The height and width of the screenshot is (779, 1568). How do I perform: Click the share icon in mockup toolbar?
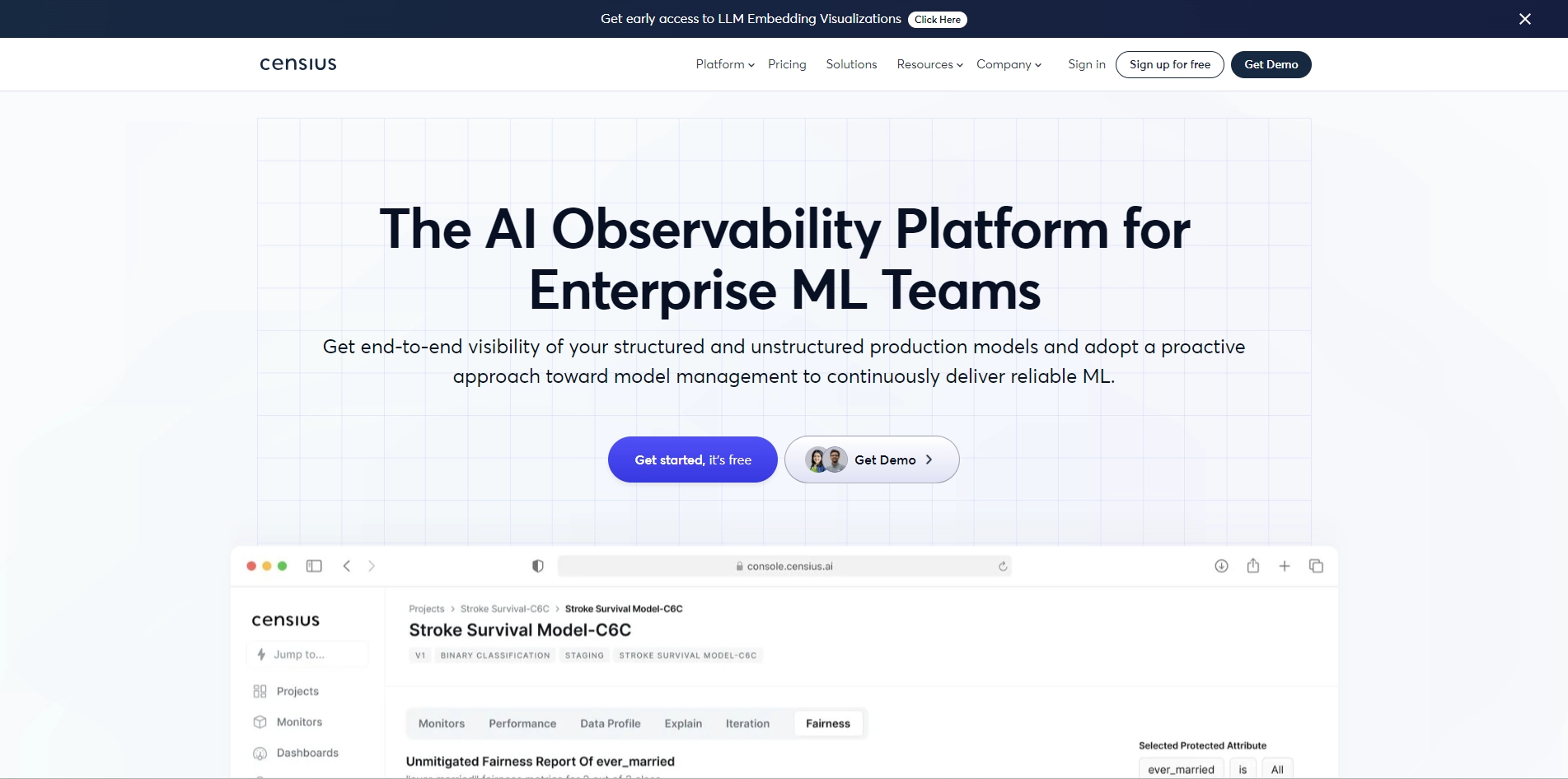tap(1253, 566)
